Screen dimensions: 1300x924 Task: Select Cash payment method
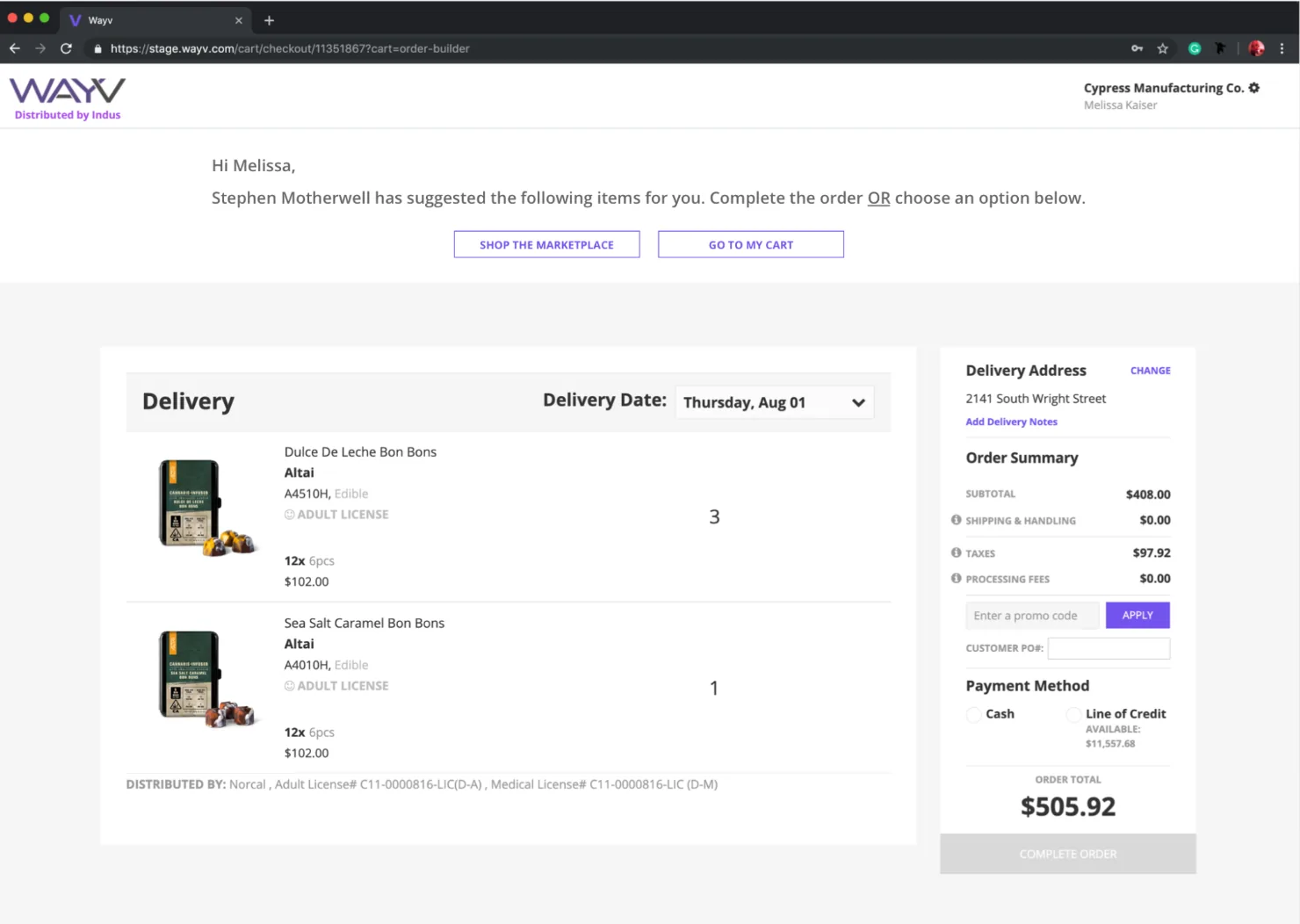point(973,714)
